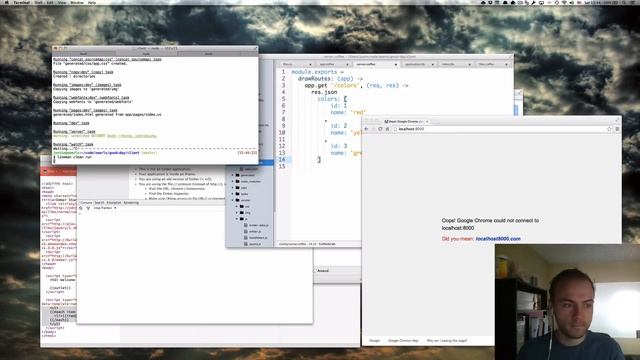640x360 pixels.
Task: Expand the css folder under vendor
Action: coord(237,207)
